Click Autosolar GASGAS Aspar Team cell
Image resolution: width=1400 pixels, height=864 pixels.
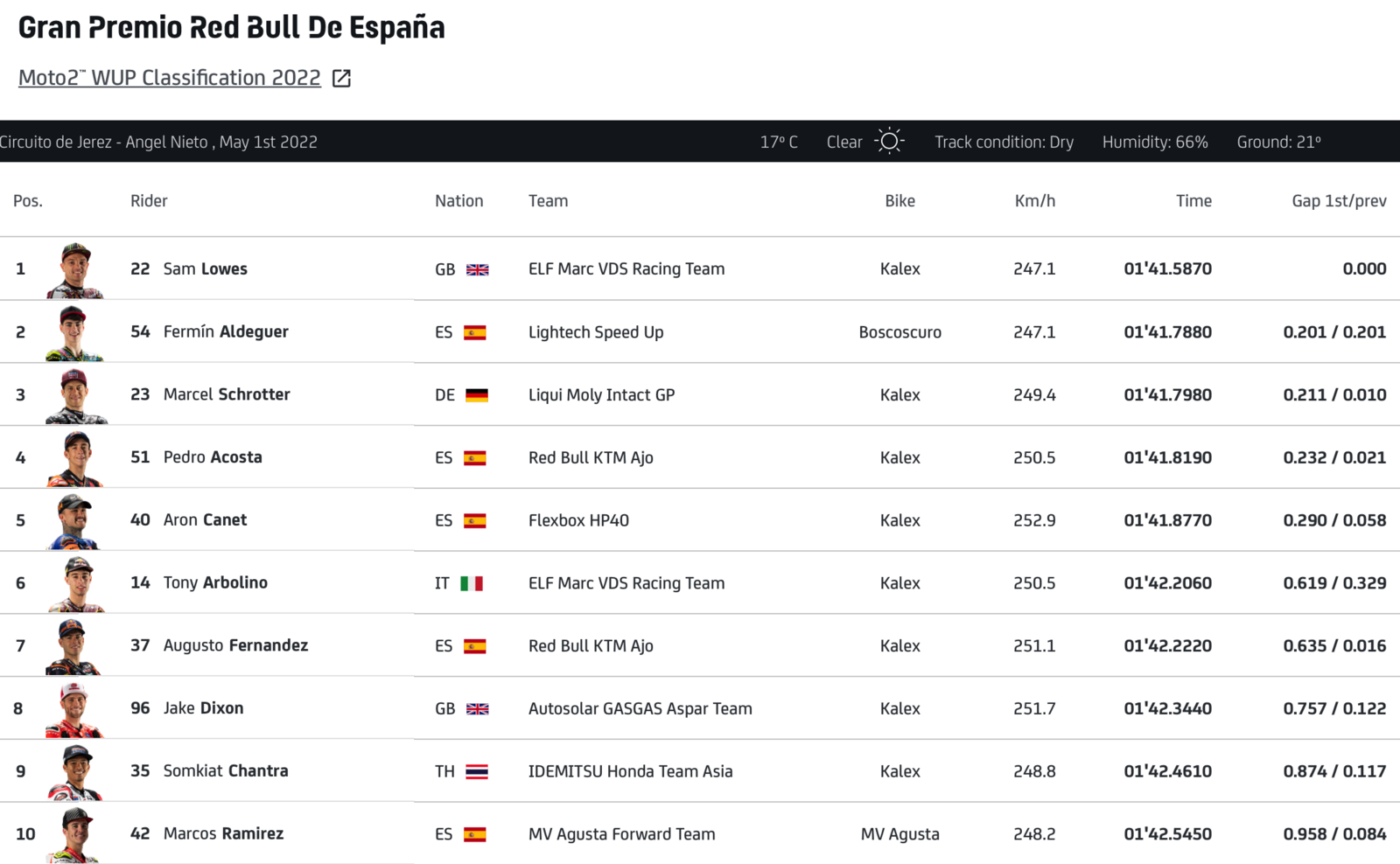(x=640, y=708)
